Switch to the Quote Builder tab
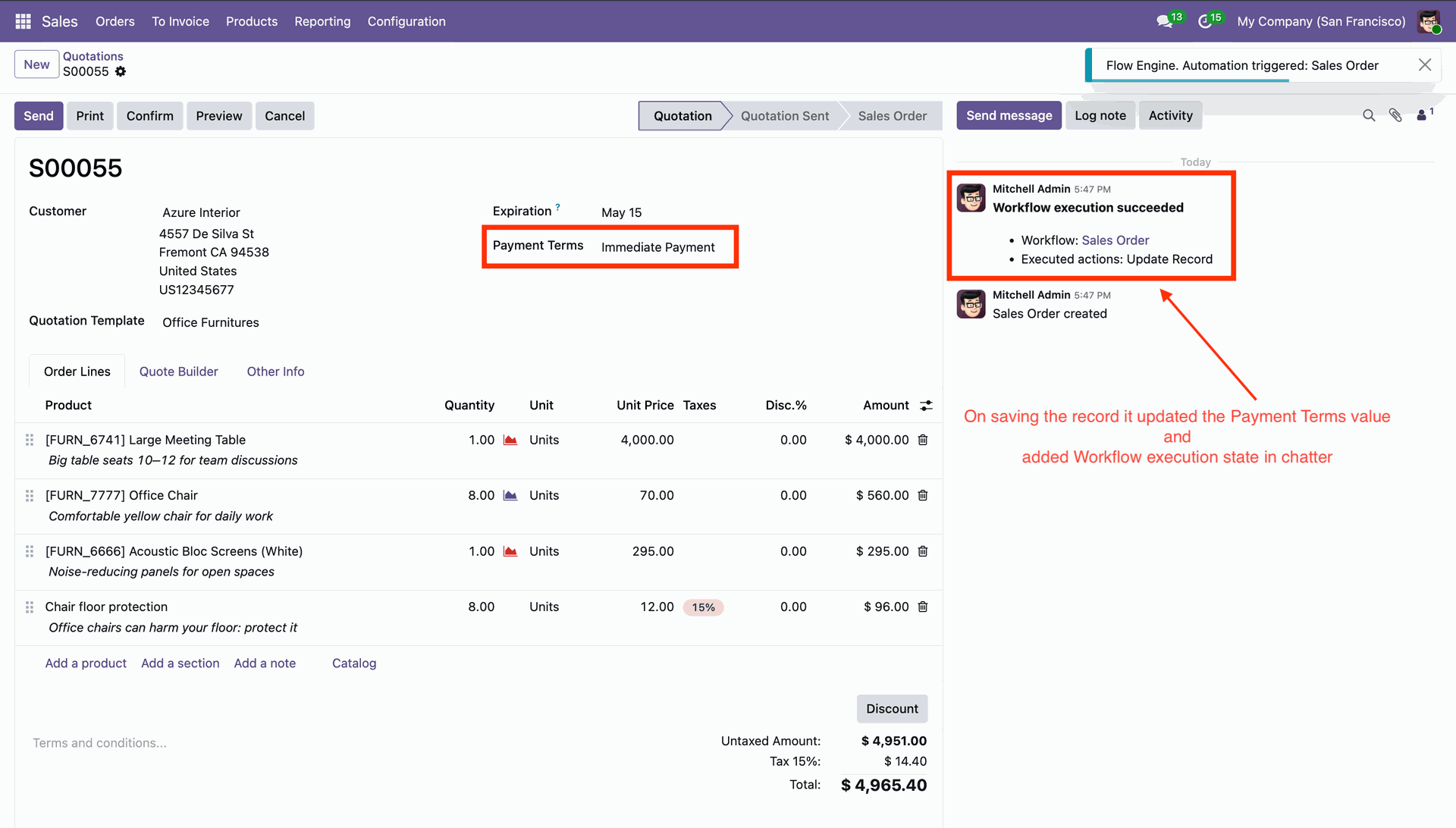The width and height of the screenshot is (1456, 828). pos(178,372)
